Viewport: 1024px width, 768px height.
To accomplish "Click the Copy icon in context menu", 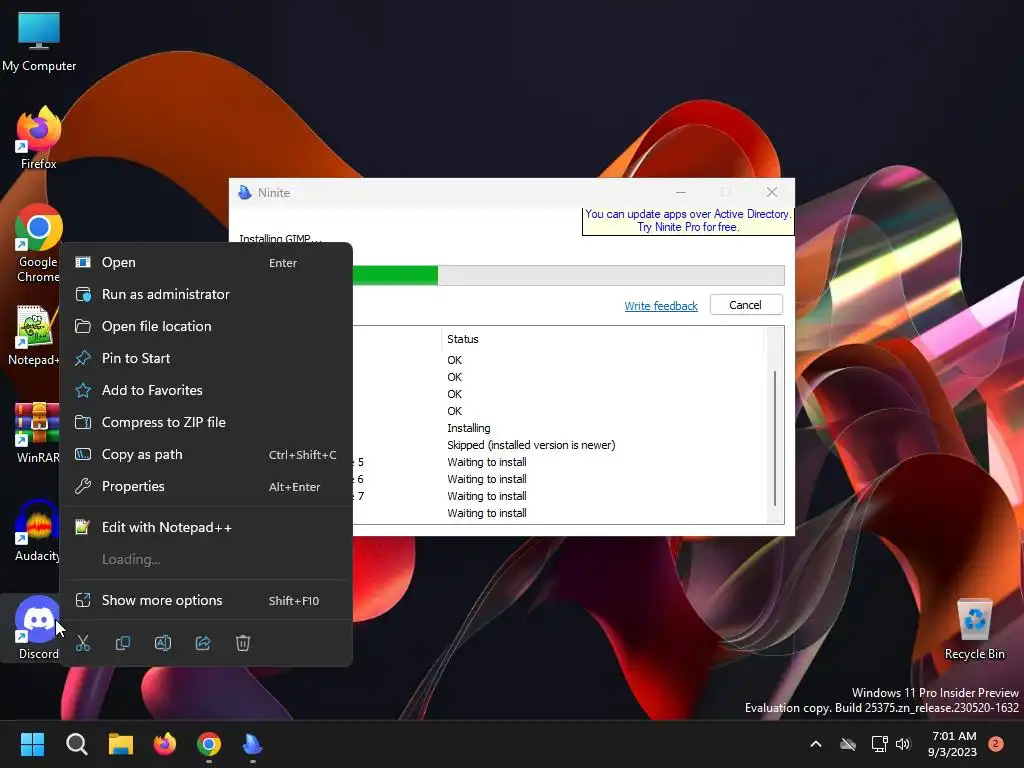I will [123, 643].
